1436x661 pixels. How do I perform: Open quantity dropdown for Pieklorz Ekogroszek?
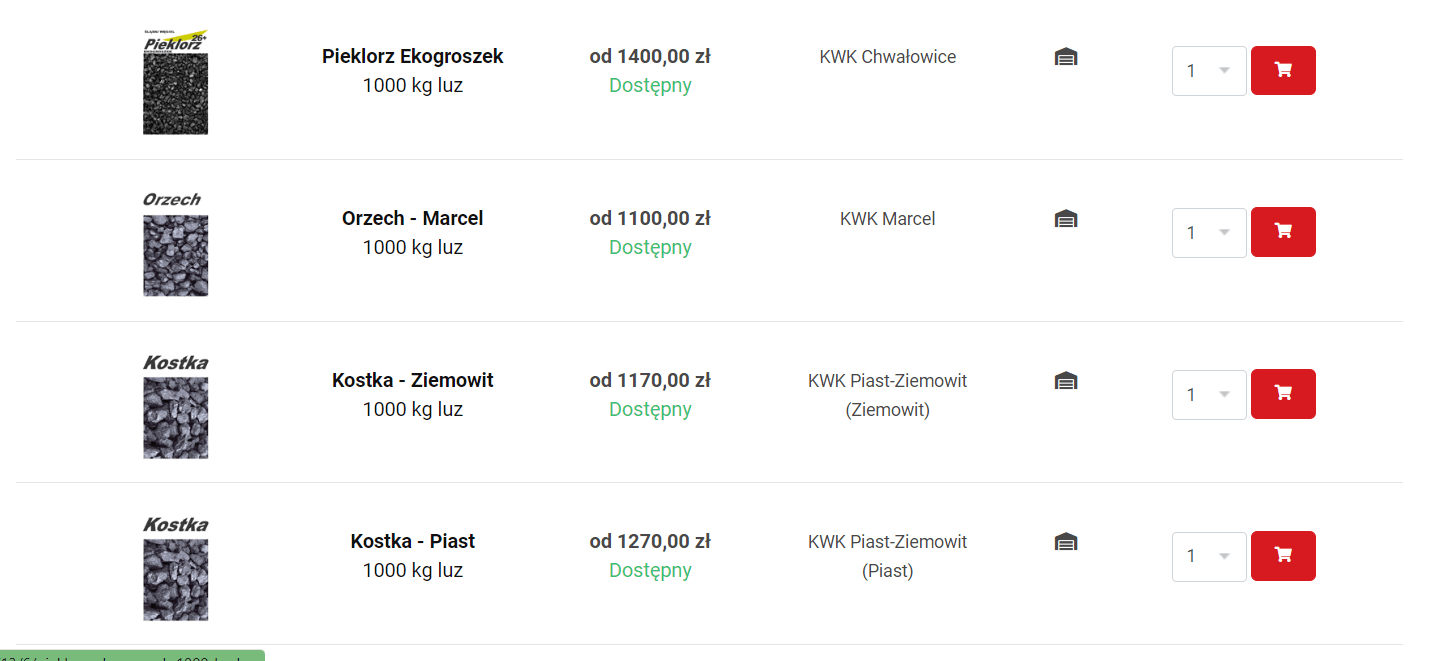click(1209, 71)
